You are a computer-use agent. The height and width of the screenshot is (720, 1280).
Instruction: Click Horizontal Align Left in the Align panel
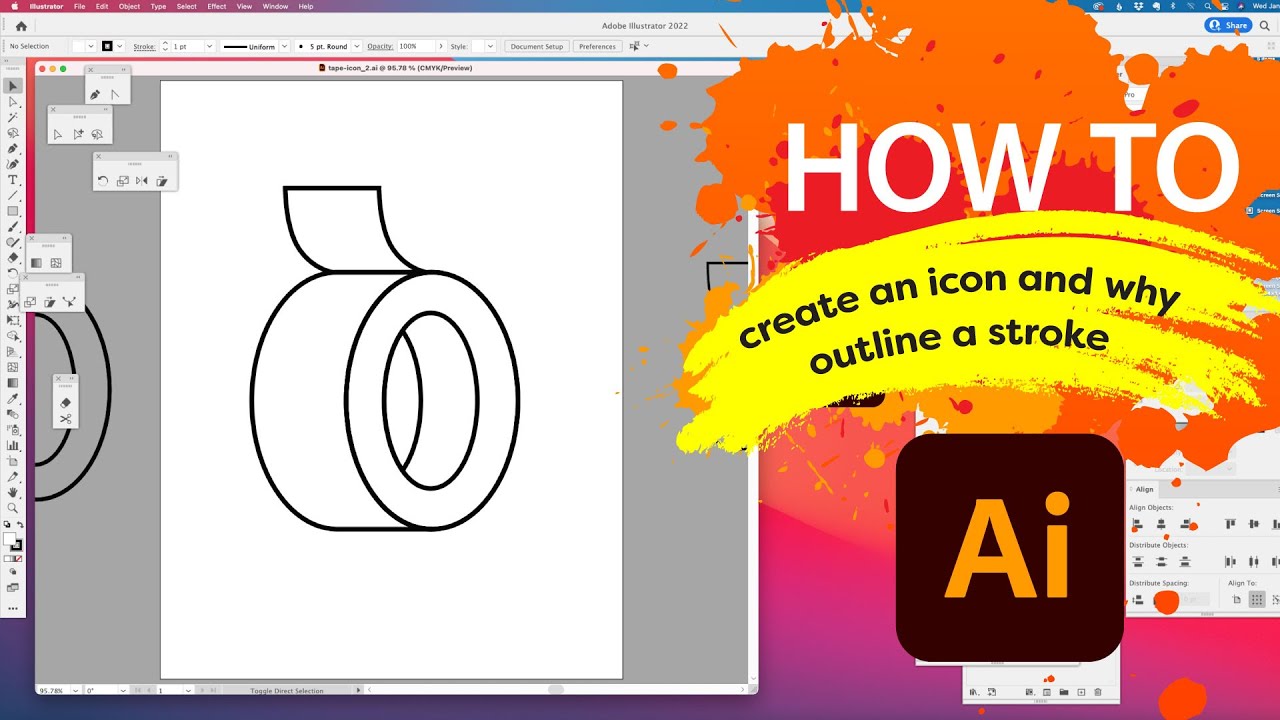pyautogui.click(x=1137, y=524)
